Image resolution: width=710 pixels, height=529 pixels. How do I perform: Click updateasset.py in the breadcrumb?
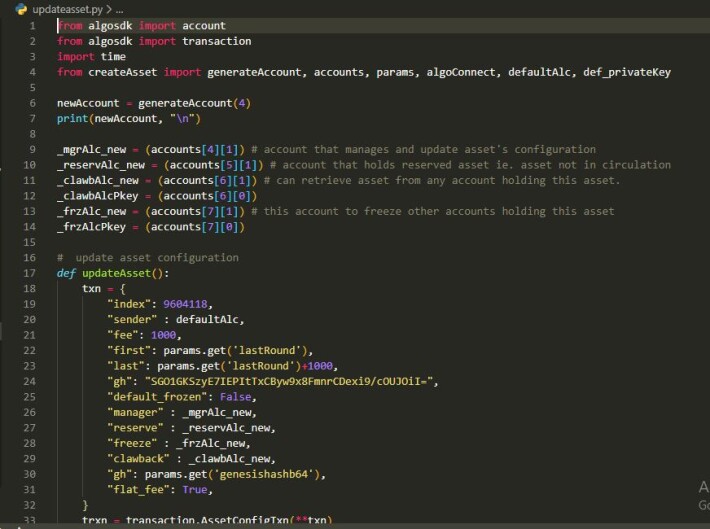67,9
